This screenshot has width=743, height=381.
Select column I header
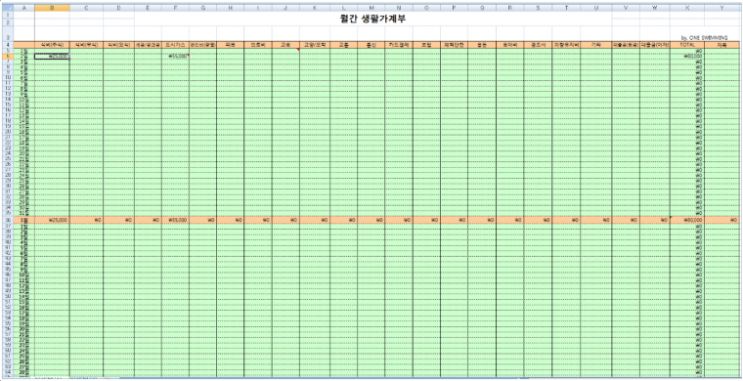point(258,8)
